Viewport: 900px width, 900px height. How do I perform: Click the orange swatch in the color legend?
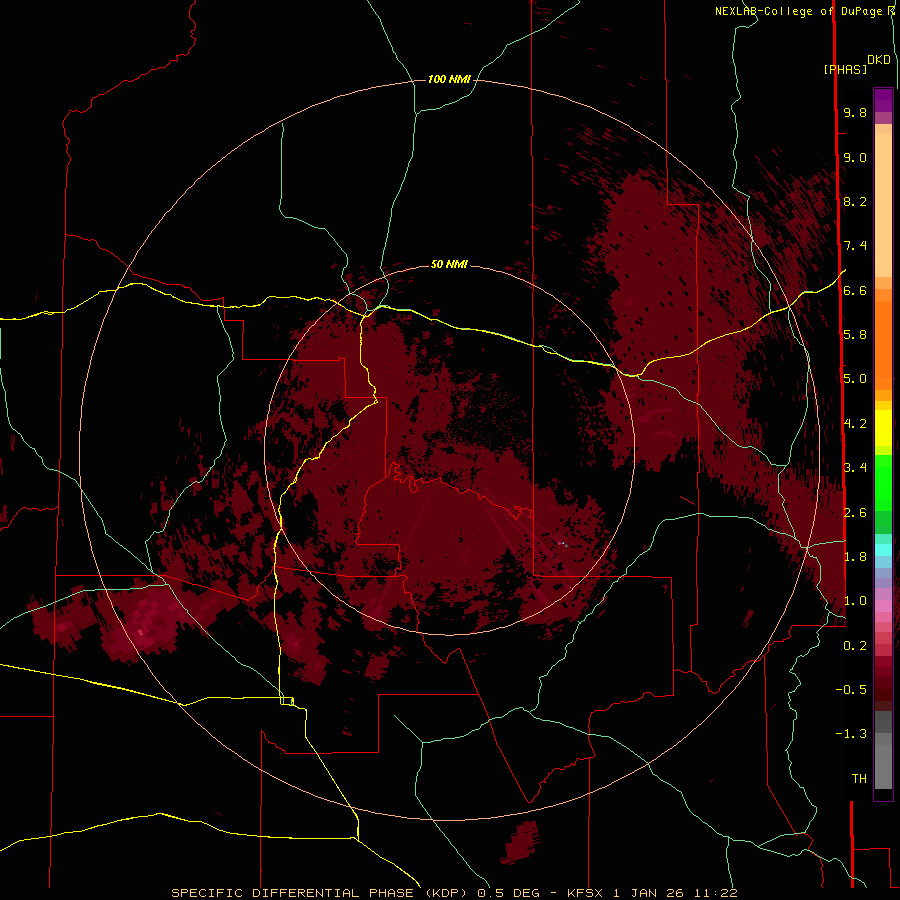883,344
